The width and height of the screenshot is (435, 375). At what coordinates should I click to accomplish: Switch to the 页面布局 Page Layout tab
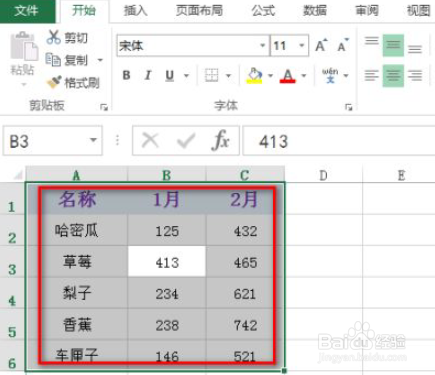(x=199, y=11)
